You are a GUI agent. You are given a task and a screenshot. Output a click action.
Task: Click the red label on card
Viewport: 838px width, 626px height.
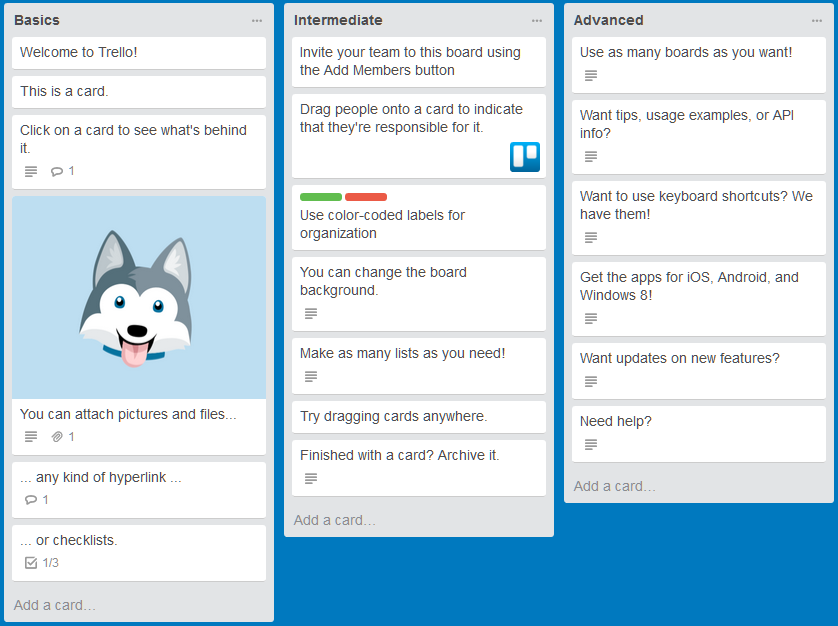(366, 197)
